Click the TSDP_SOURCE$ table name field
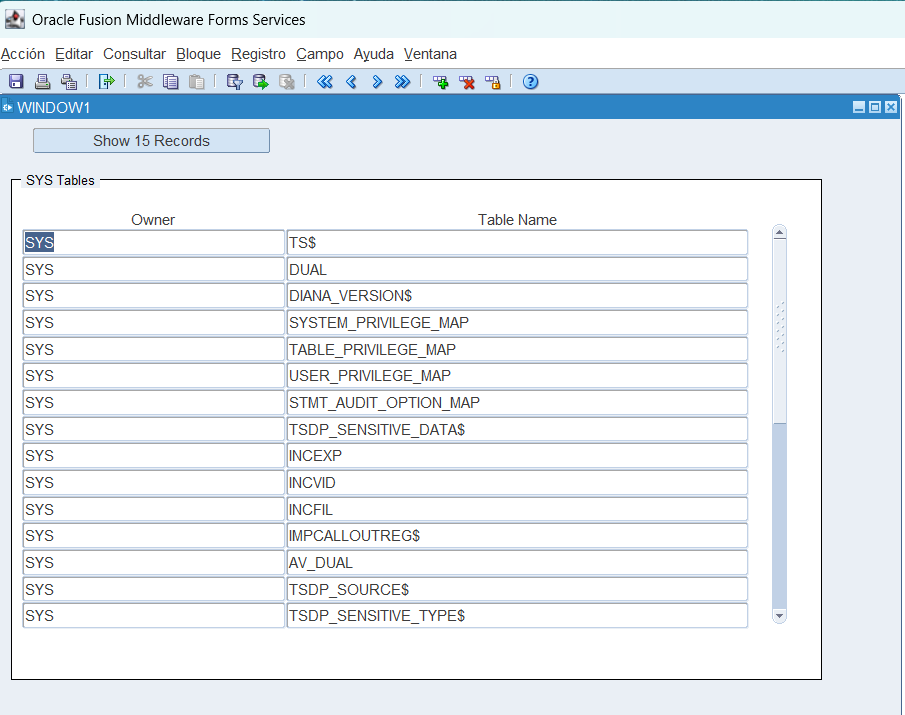This screenshot has height=715, width=905. tap(516, 590)
